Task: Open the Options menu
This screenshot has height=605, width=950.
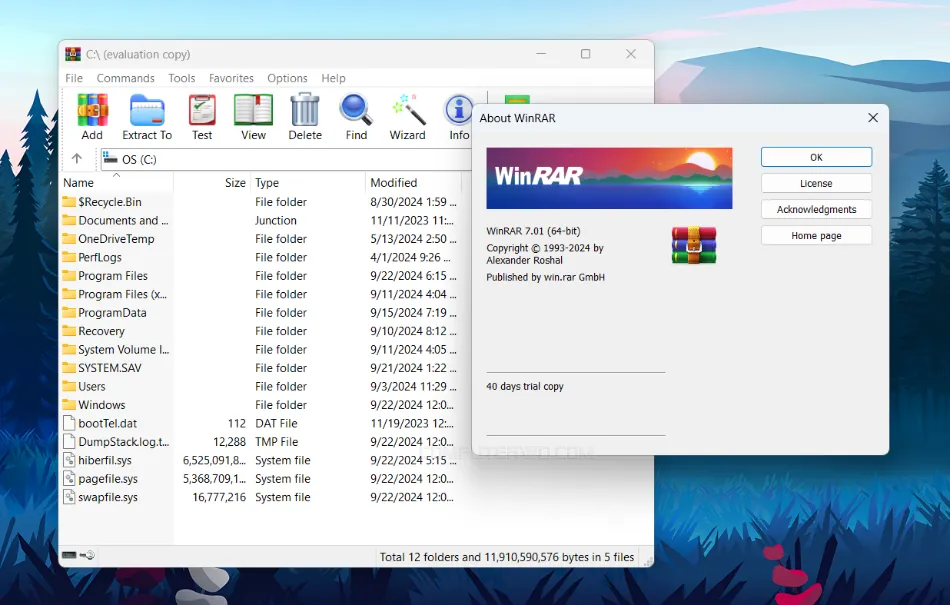Action: point(287,78)
